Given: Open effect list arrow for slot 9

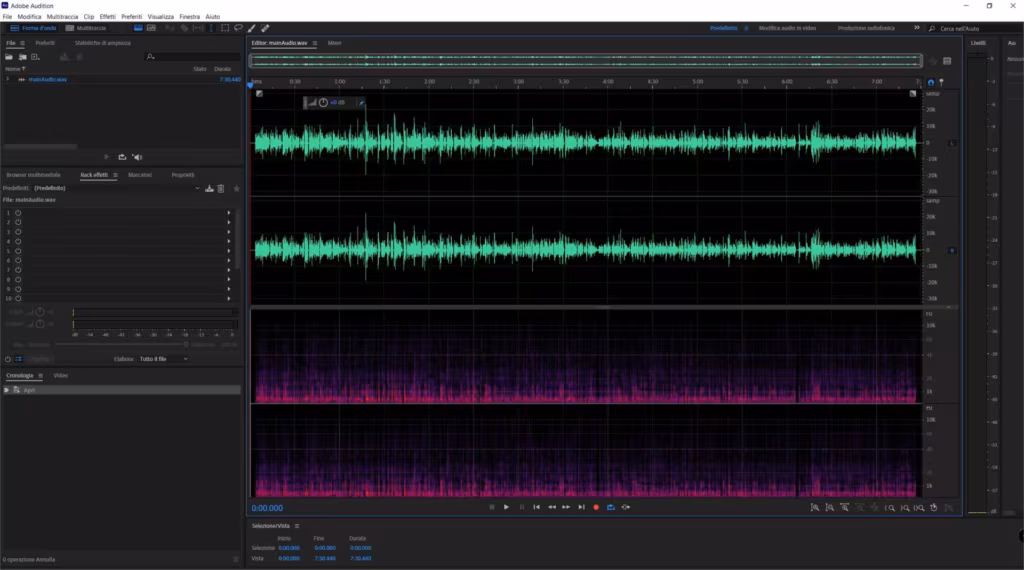Looking at the screenshot, I should click(229, 289).
